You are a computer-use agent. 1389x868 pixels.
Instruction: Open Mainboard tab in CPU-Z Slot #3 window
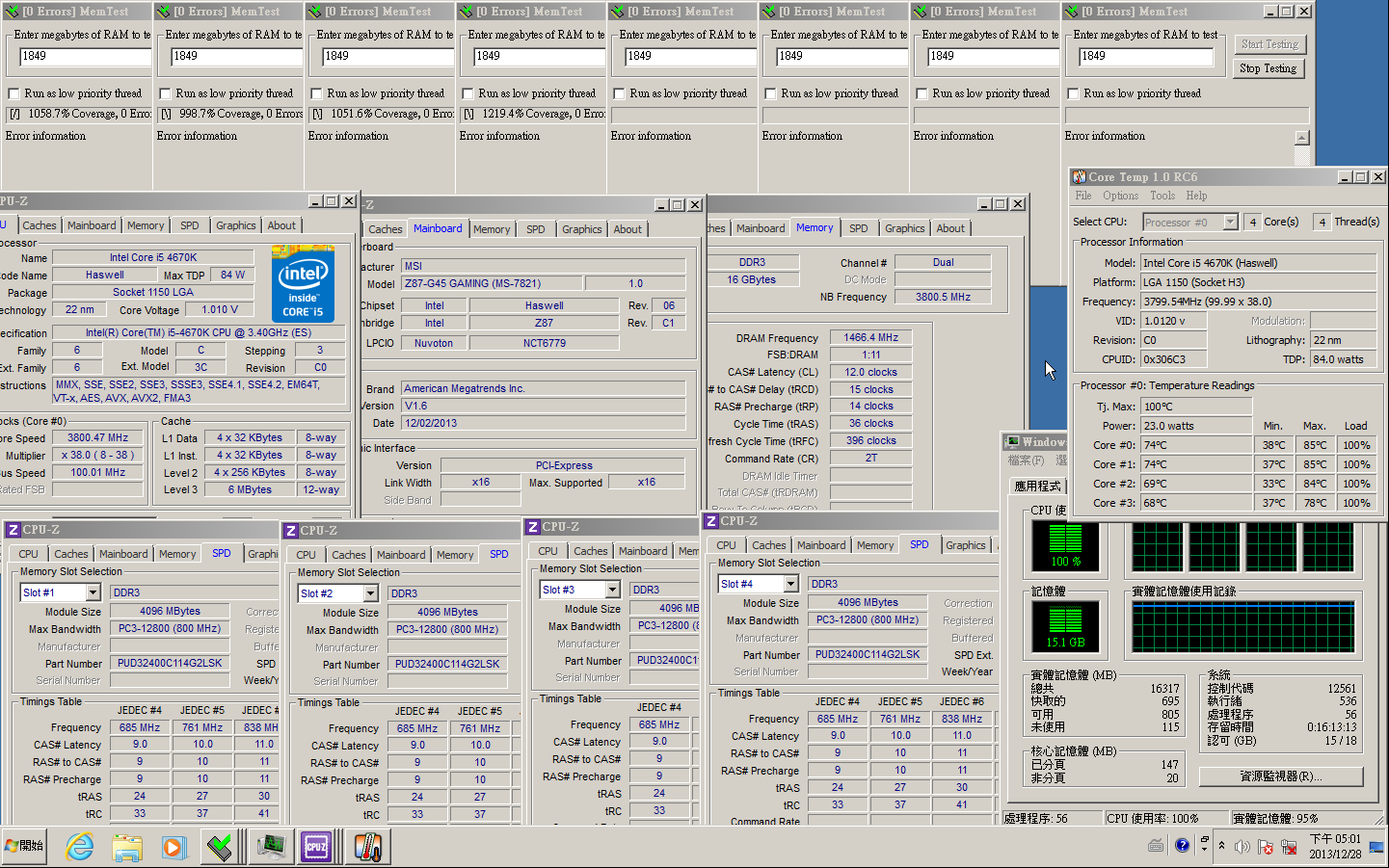(x=643, y=551)
